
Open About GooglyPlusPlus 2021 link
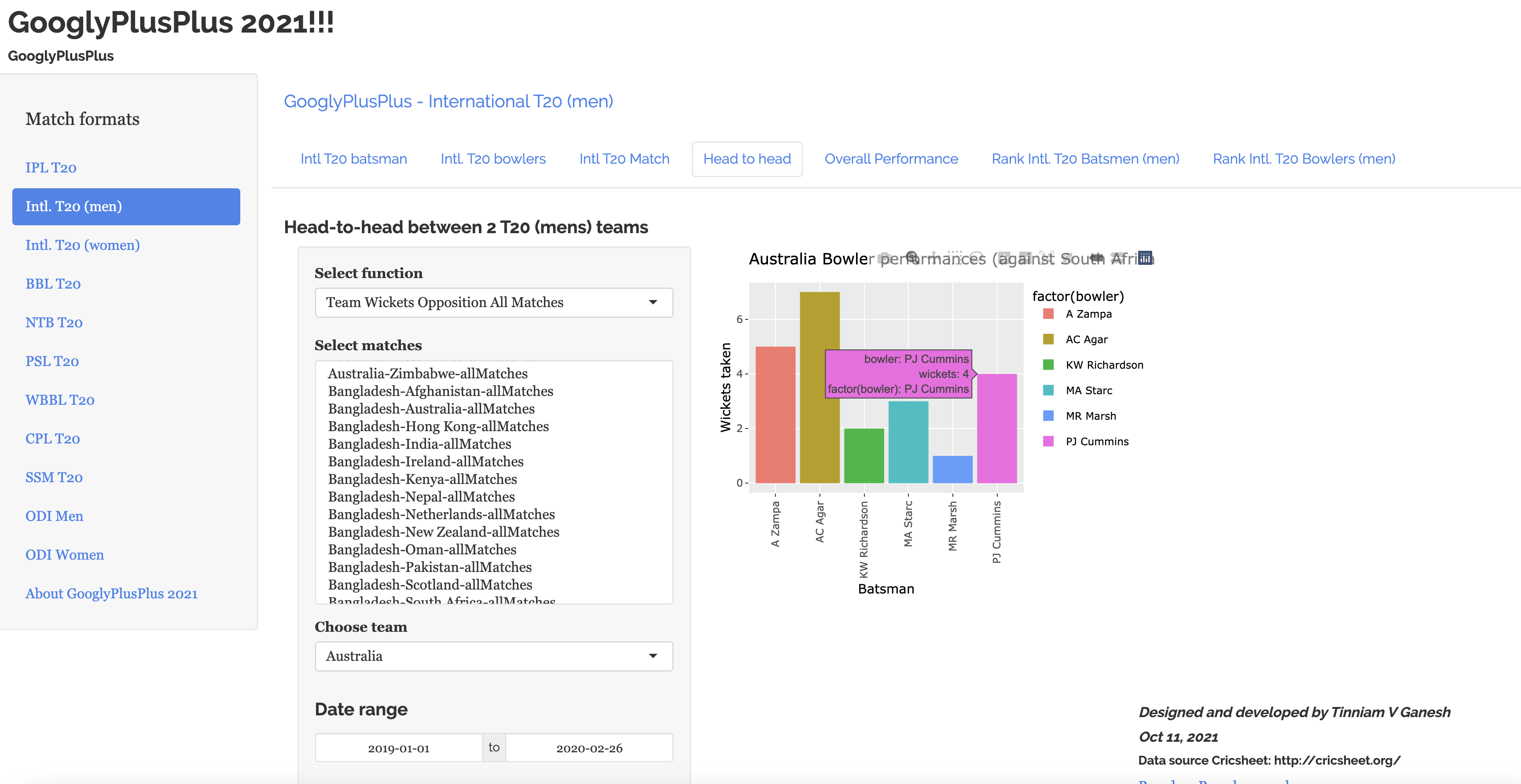[x=112, y=593]
